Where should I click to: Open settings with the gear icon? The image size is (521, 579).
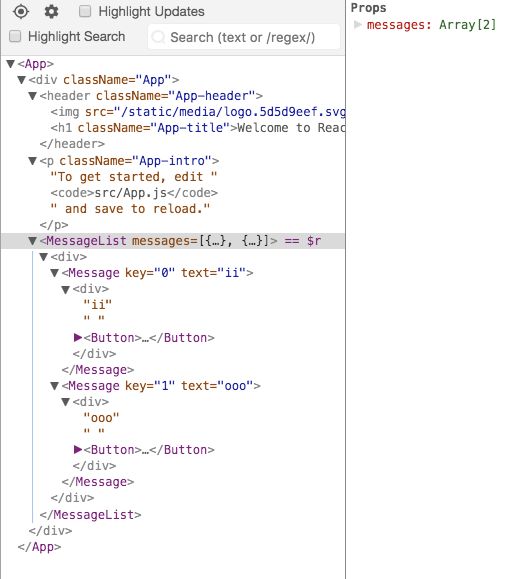(x=51, y=11)
